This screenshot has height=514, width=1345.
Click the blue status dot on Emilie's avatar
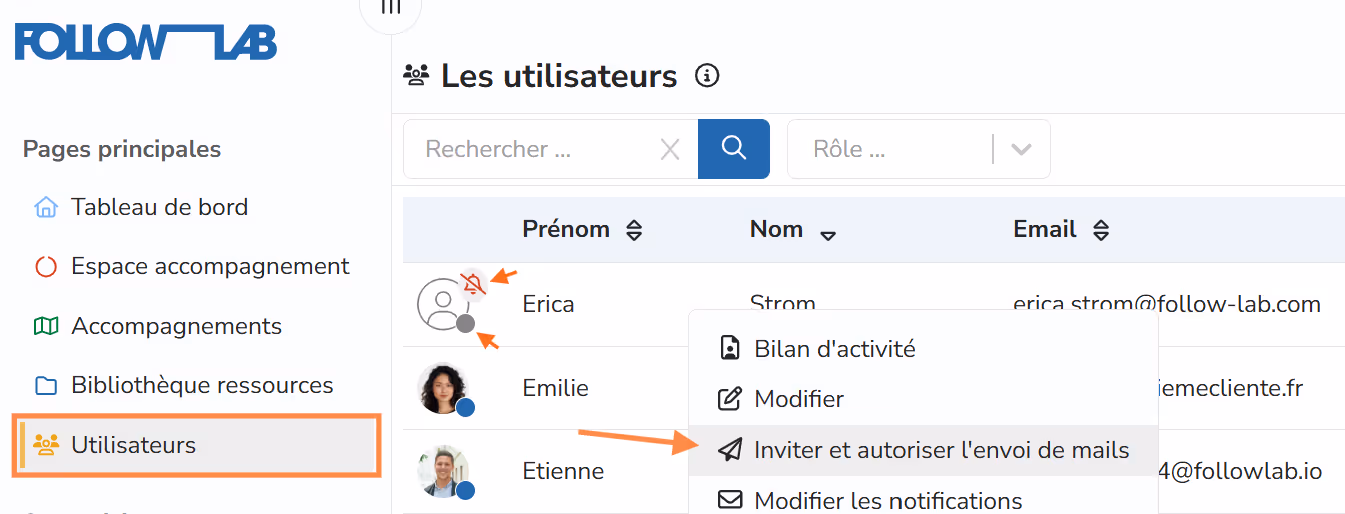[x=465, y=407]
